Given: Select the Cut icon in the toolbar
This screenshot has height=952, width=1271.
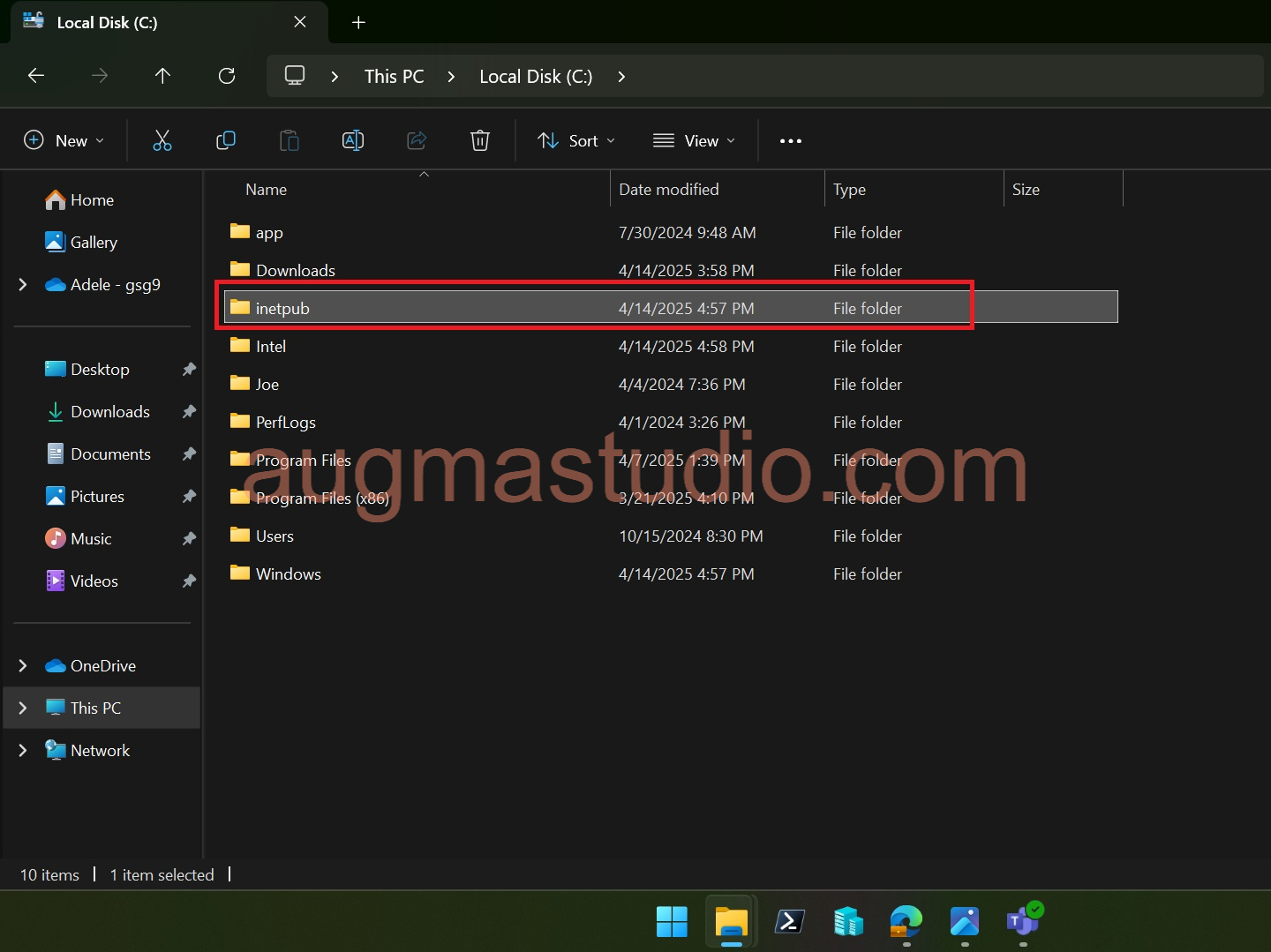Looking at the screenshot, I should [x=162, y=139].
